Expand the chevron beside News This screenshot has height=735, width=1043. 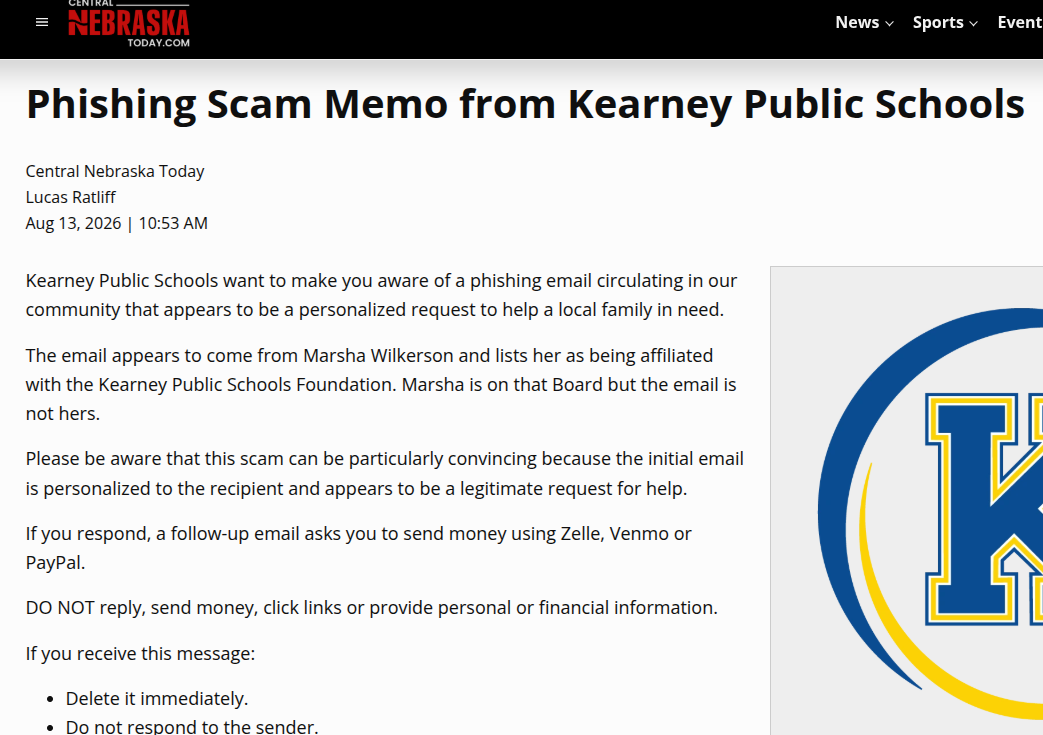coord(889,23)
